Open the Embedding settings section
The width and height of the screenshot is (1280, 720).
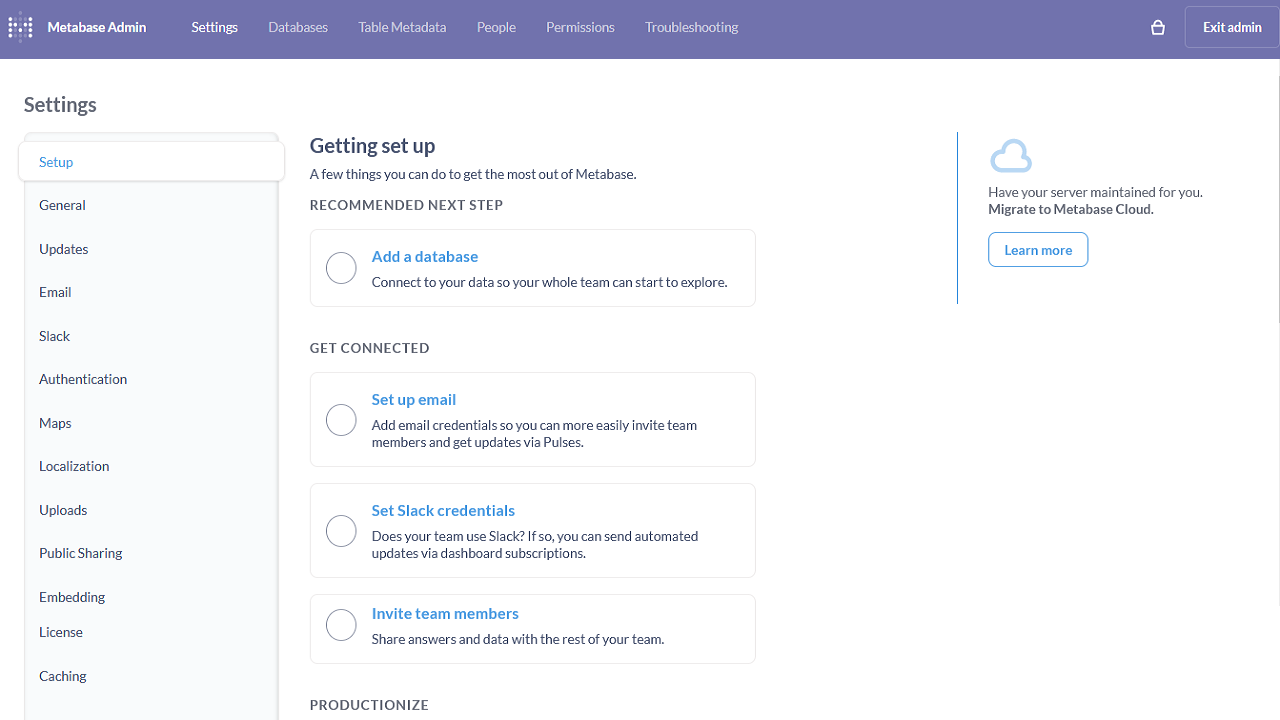(x=72, y=597)
